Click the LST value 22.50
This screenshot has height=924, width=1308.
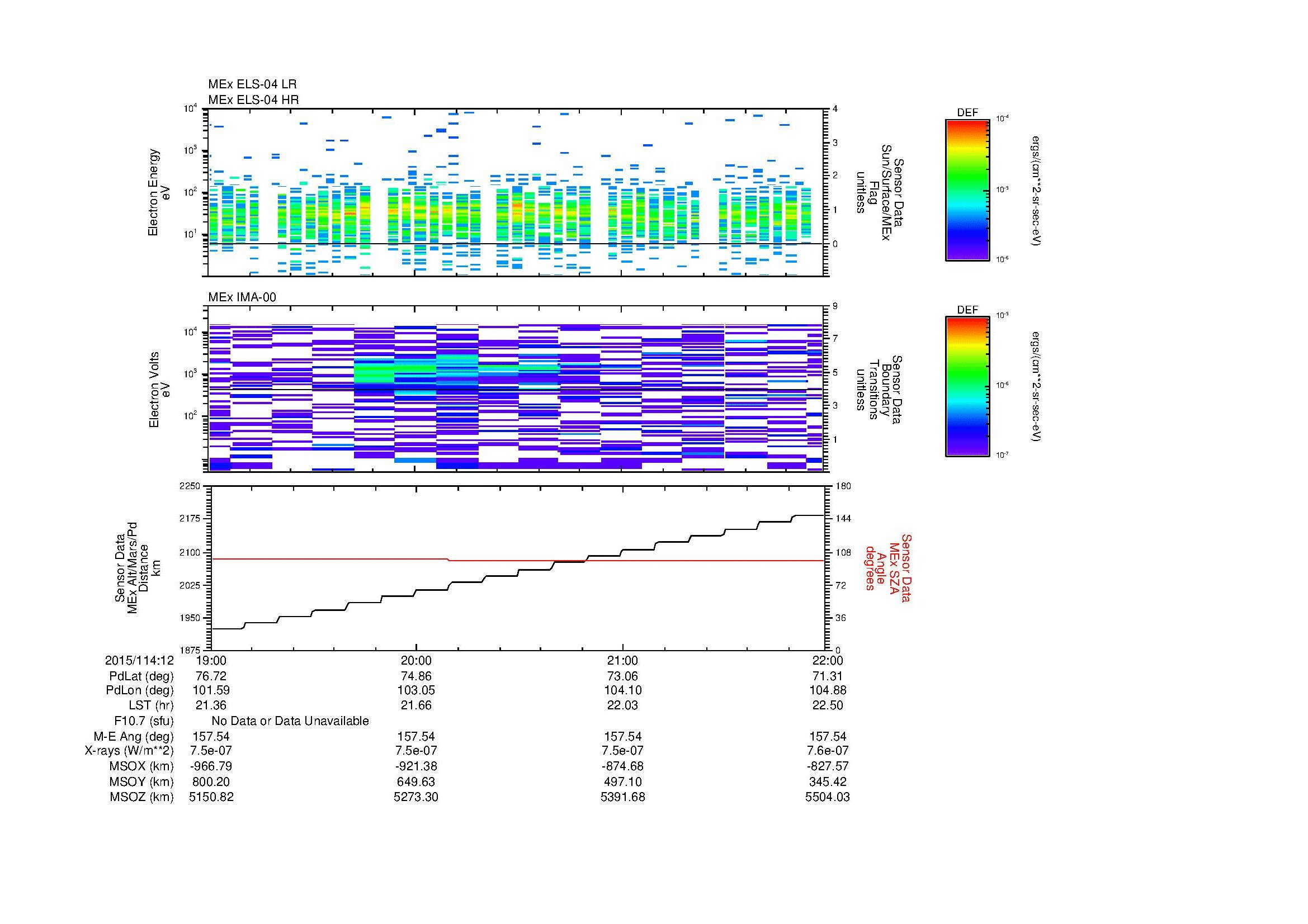[x=828, y=705]
